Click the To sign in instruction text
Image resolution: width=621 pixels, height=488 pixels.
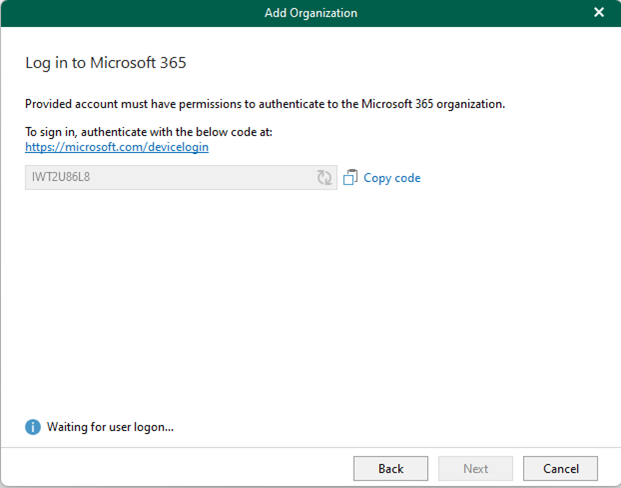coord(149,132)
